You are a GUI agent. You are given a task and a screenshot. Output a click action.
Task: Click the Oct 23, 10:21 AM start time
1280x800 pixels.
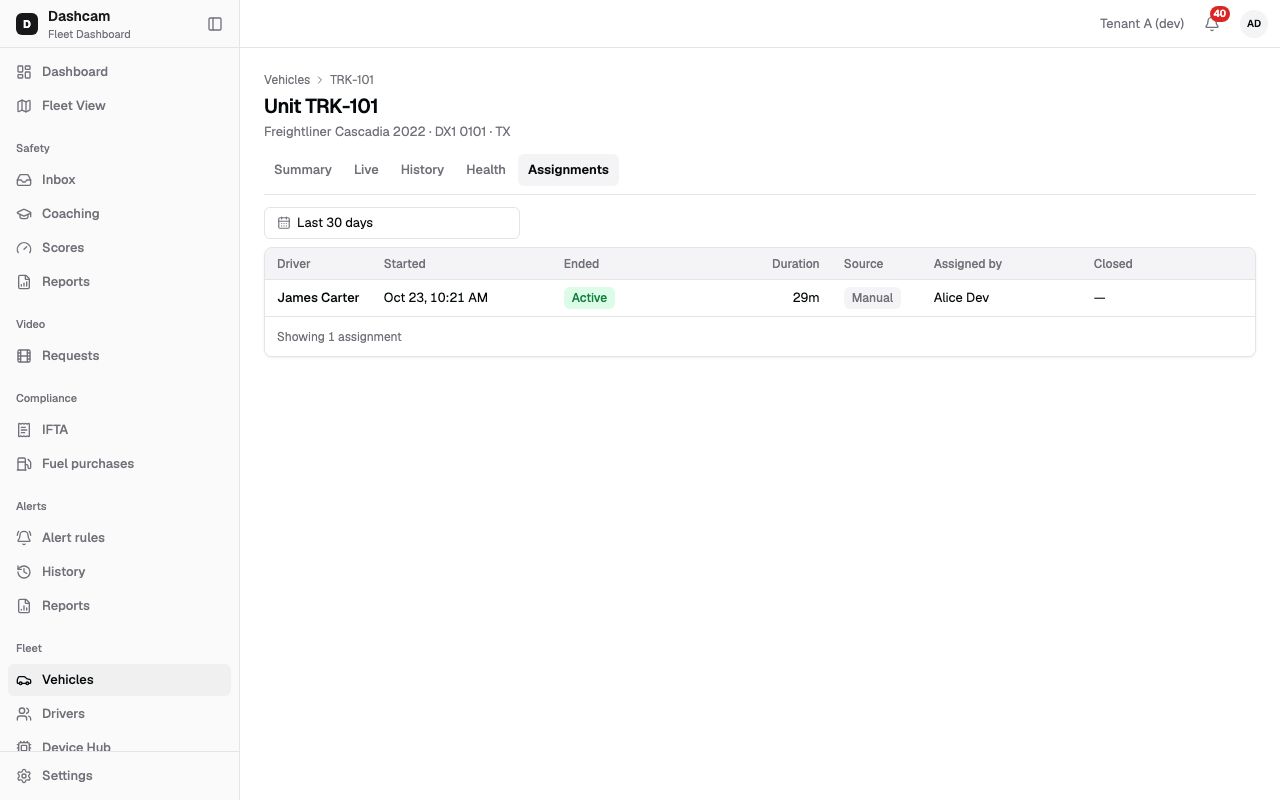[x=436, y=298]
